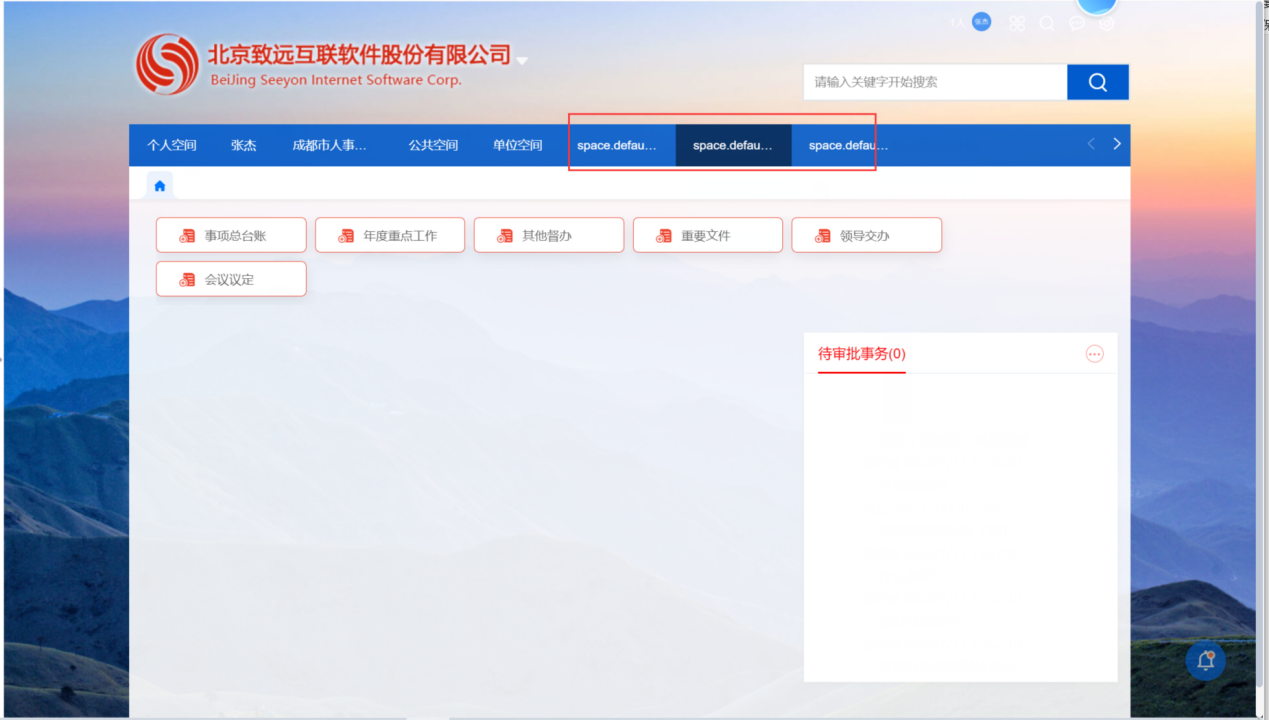Click the small header search icon

point(1047,23)
